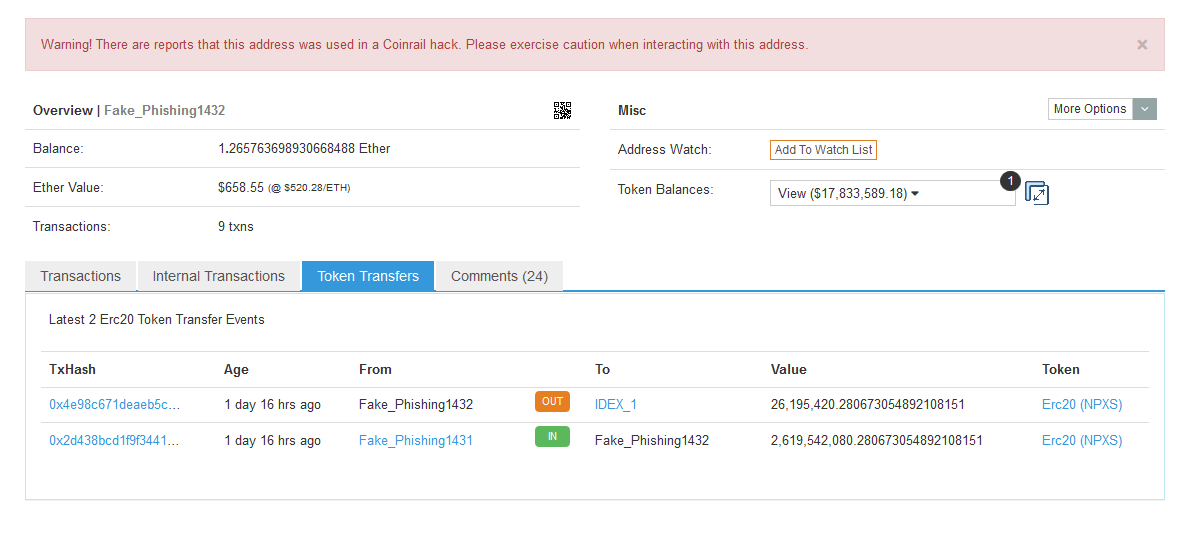The image size is (1197, 533).
Task: Click the orange OUT direction badge
Action: [x=552, y=402]
